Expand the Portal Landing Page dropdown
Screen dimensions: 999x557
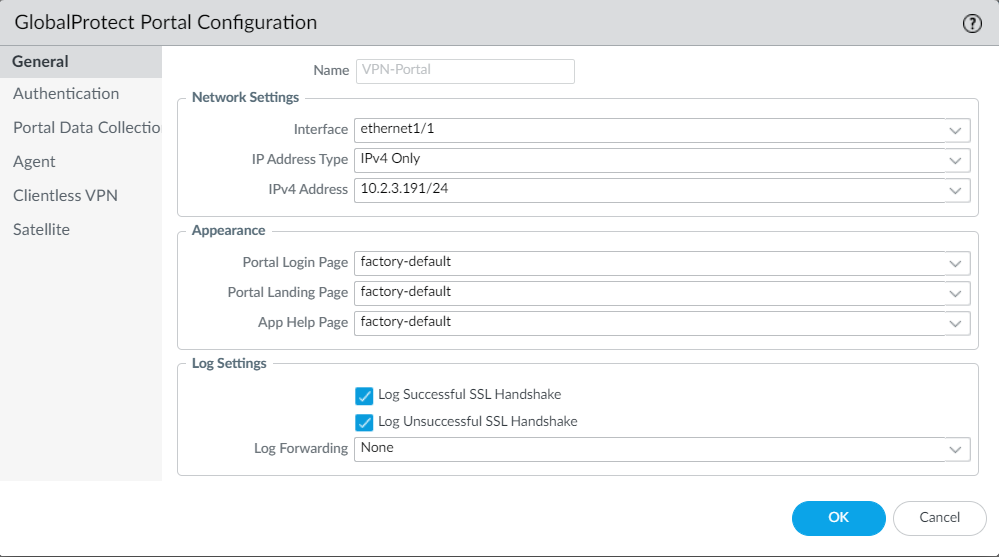pos(954,293)
